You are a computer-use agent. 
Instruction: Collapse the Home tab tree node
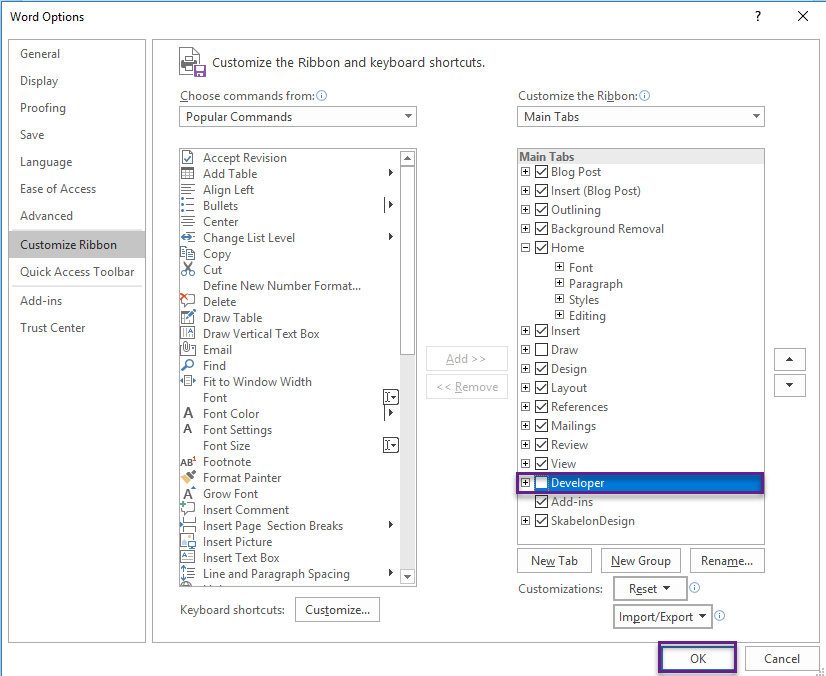[525, 248]
